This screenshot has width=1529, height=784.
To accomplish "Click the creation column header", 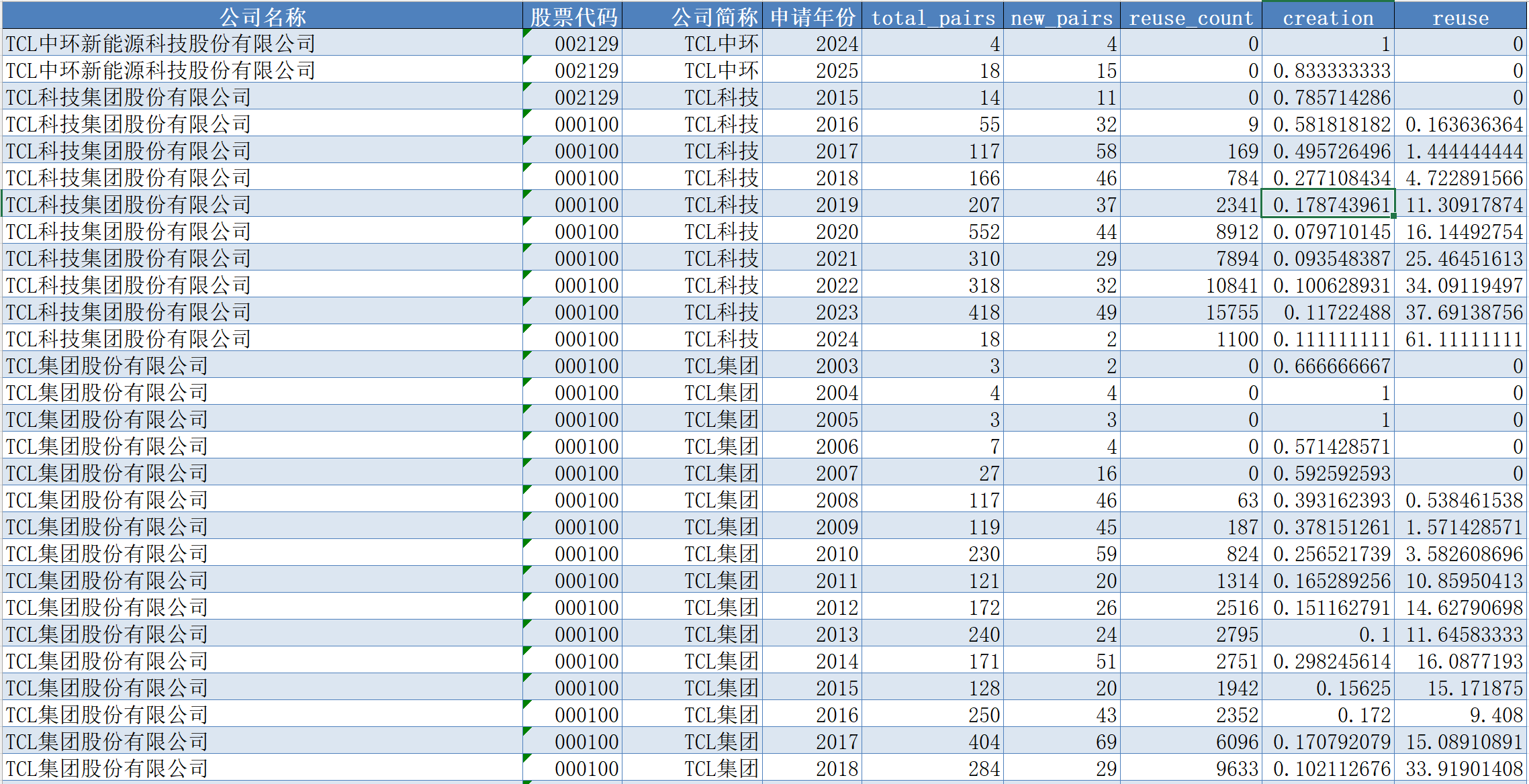I will tap(1328, 15).
